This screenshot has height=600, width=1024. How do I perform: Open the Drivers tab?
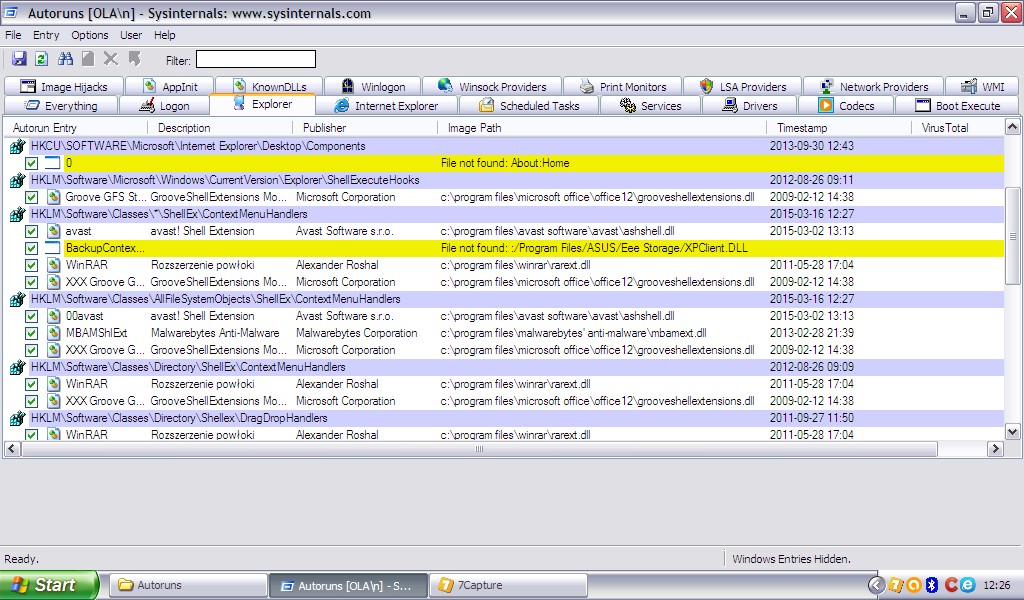pos(750,106)
